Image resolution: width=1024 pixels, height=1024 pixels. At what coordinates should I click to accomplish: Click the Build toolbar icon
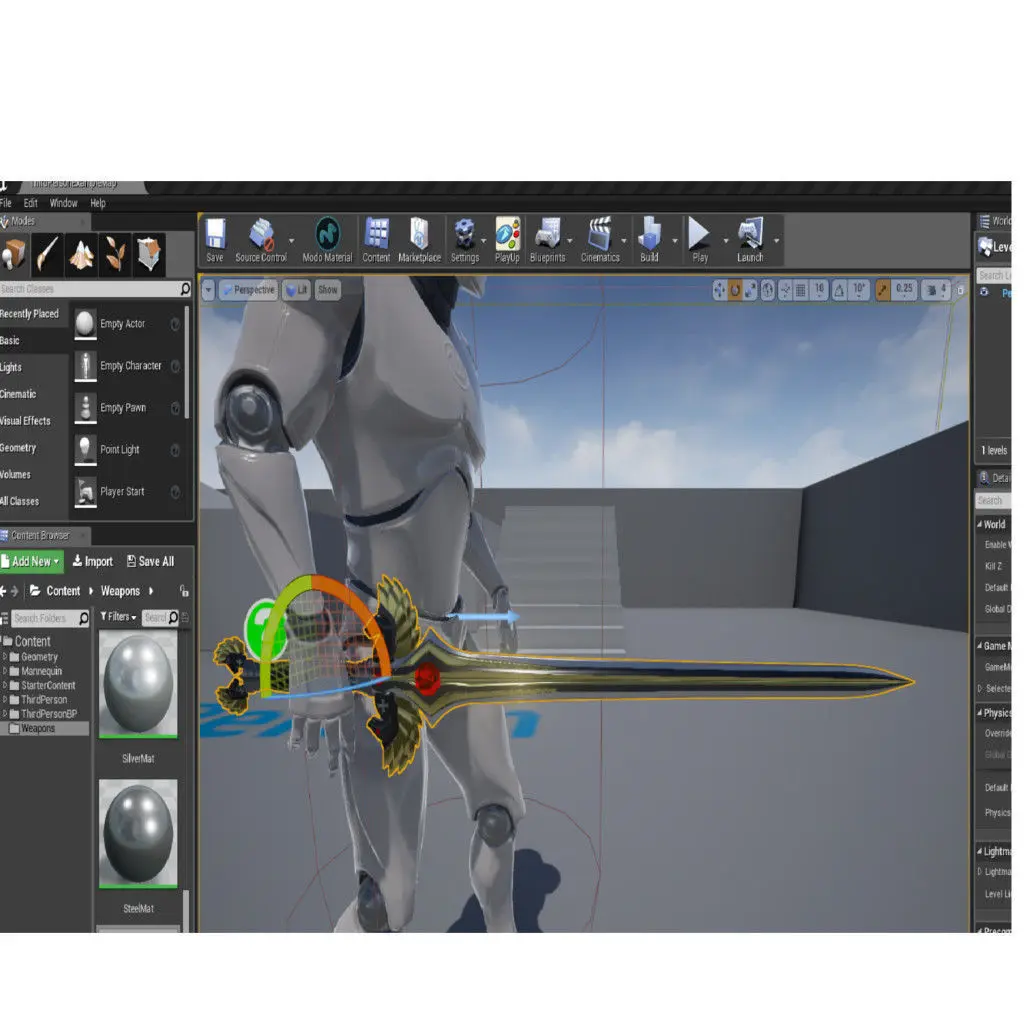point(649,240)
